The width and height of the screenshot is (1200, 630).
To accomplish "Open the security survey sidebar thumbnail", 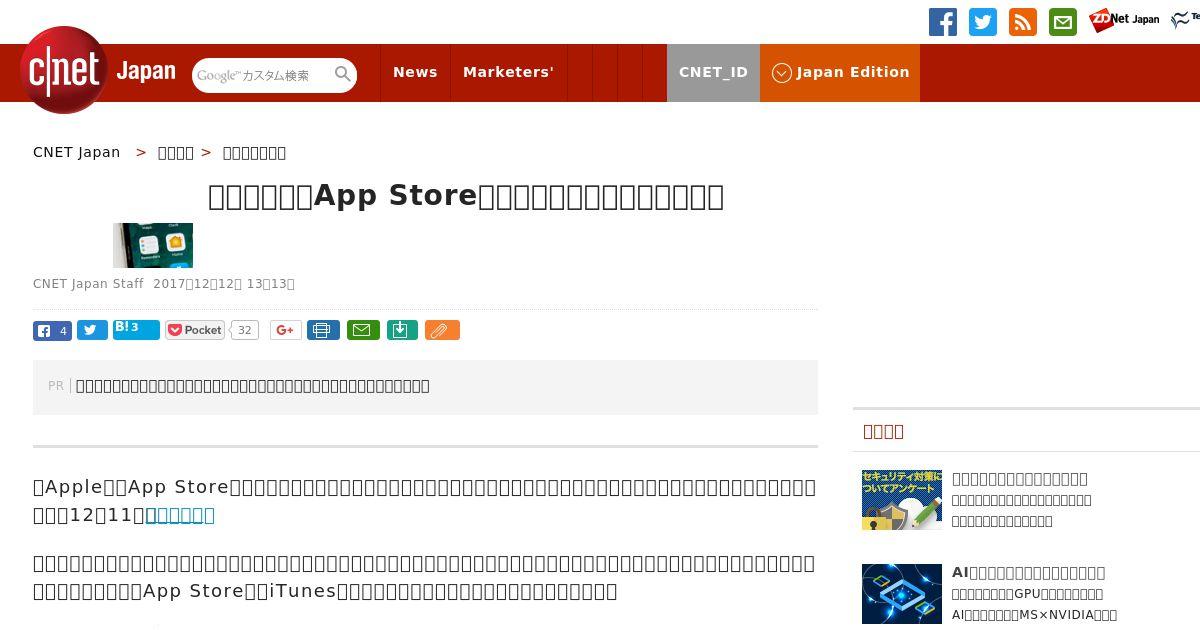I will (902, 500).
